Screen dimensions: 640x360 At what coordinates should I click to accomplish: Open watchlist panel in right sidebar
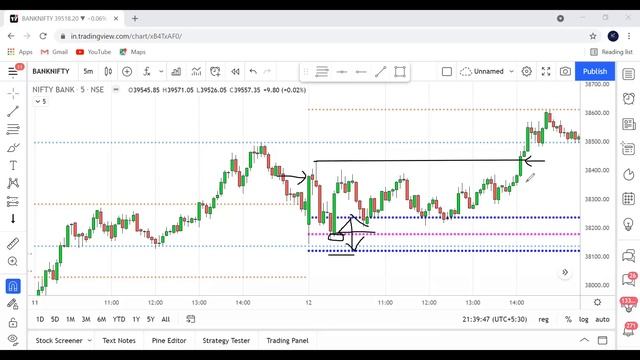click(x=629, y=74)
